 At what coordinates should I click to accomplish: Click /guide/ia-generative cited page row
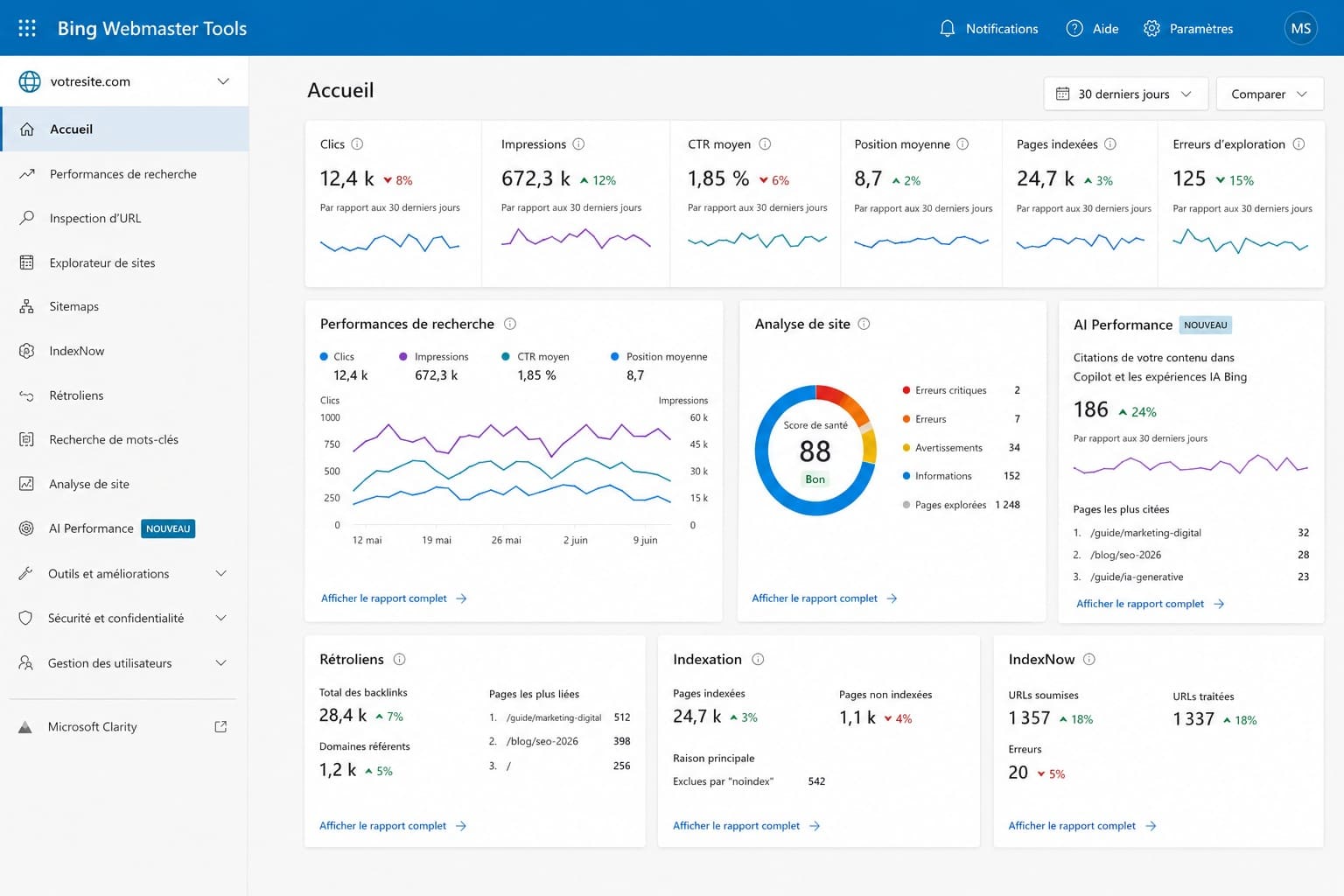tap(1191, 577)
